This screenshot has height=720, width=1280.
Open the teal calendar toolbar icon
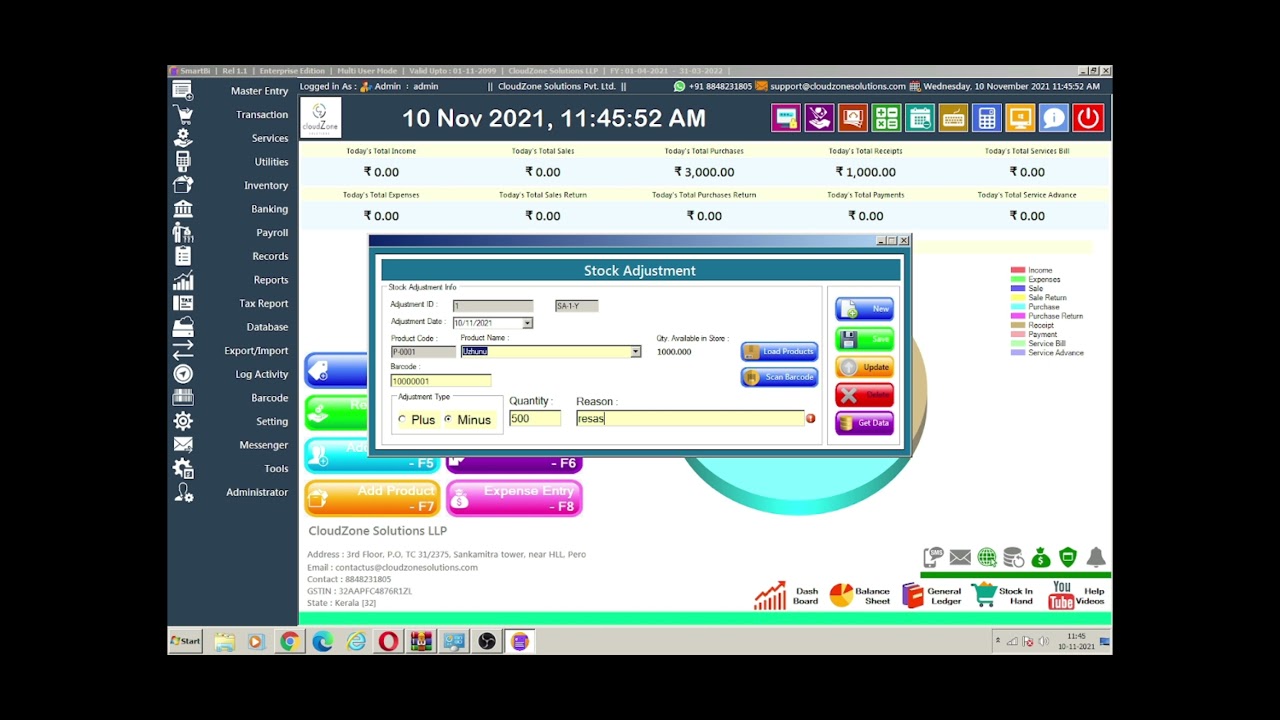(x=920, y=118)
